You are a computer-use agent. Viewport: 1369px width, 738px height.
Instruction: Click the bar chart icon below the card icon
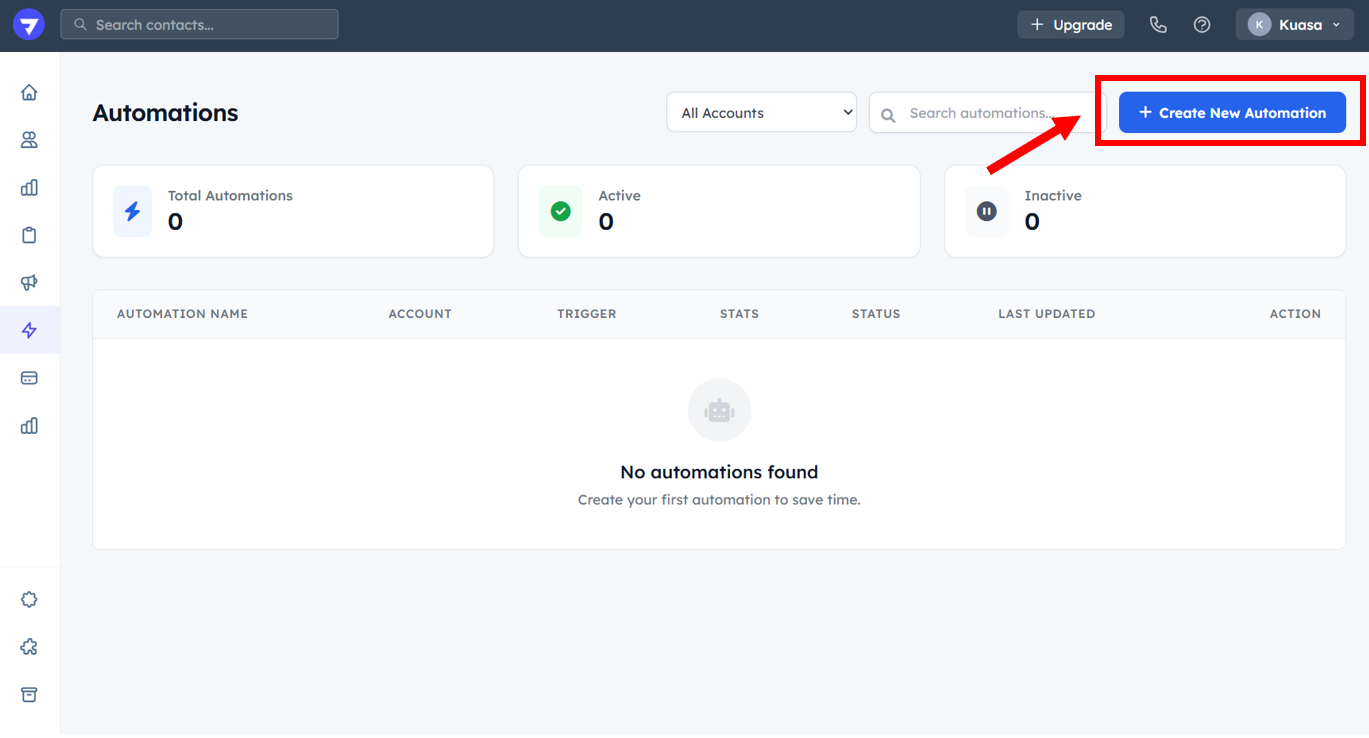click(29, 426)
